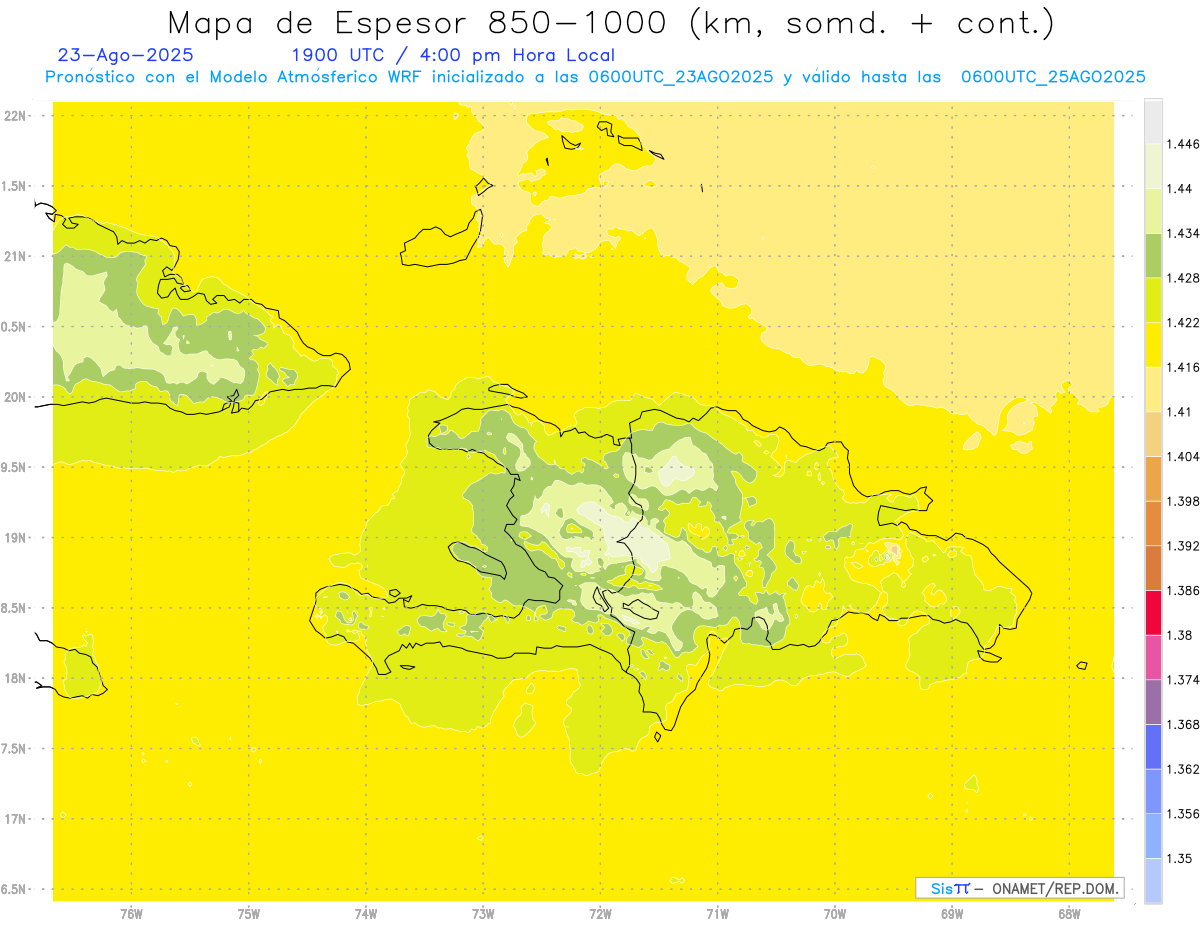Click the longitude label "72W"
The height and width of the screenshot is (927, 1200).
coord(600,914)
